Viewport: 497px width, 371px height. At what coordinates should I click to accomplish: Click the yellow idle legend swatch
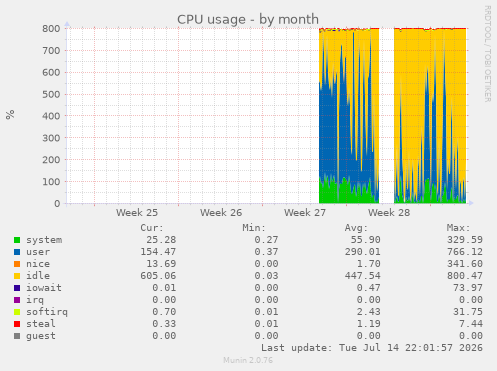tap(17, 276)
